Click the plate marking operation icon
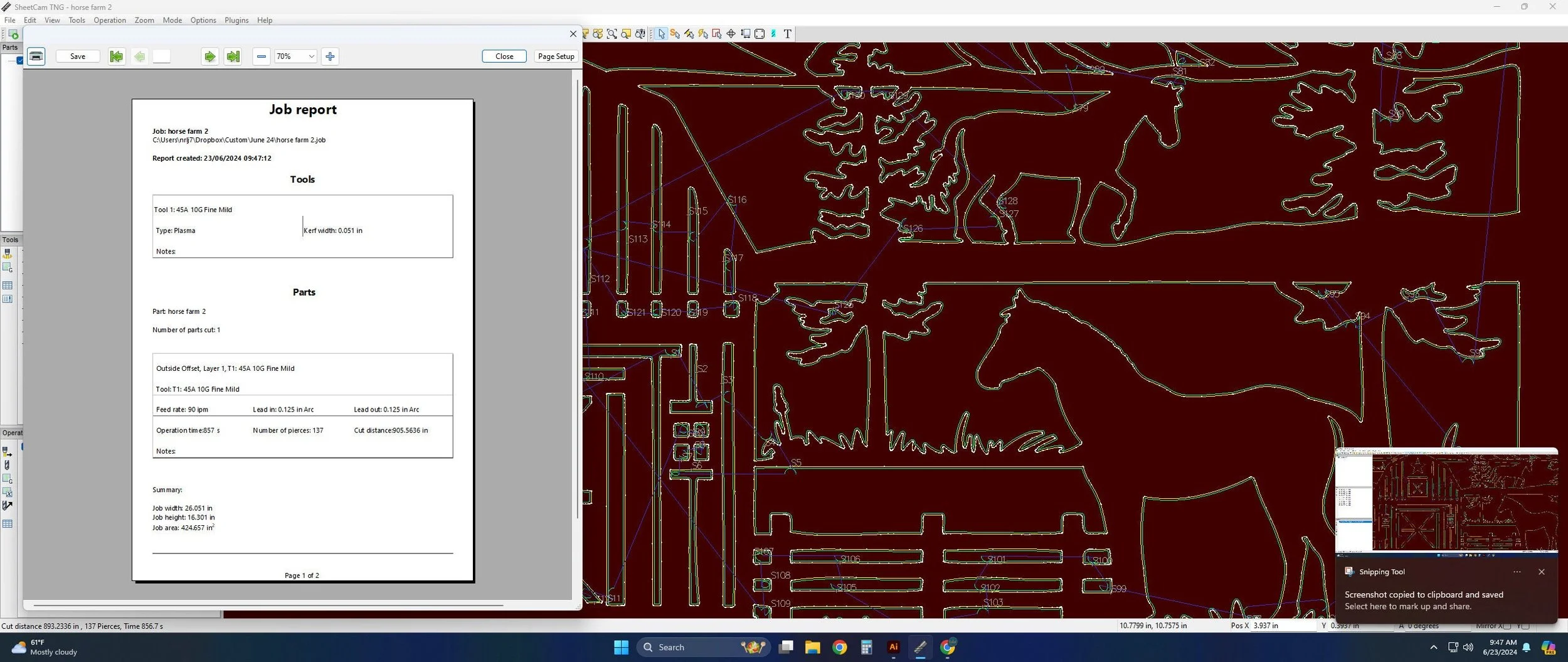The height and width of the screenshot is (662, 1568). (8, 506)
